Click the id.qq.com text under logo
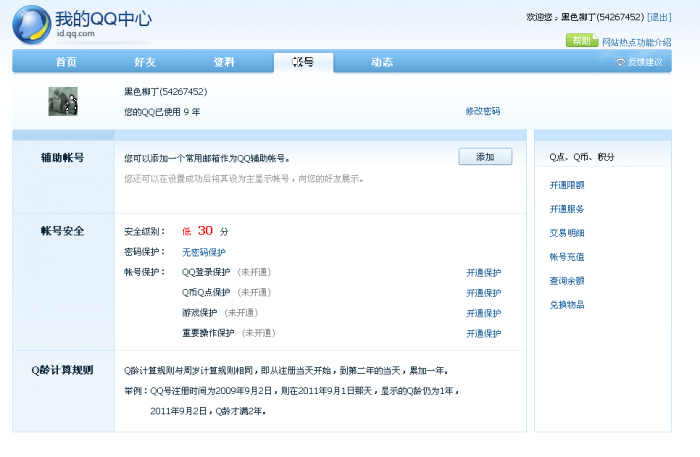 [75, 33]
